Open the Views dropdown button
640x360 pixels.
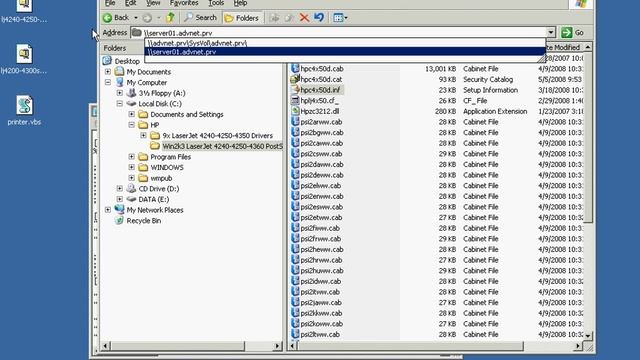[x=340, y=18]
